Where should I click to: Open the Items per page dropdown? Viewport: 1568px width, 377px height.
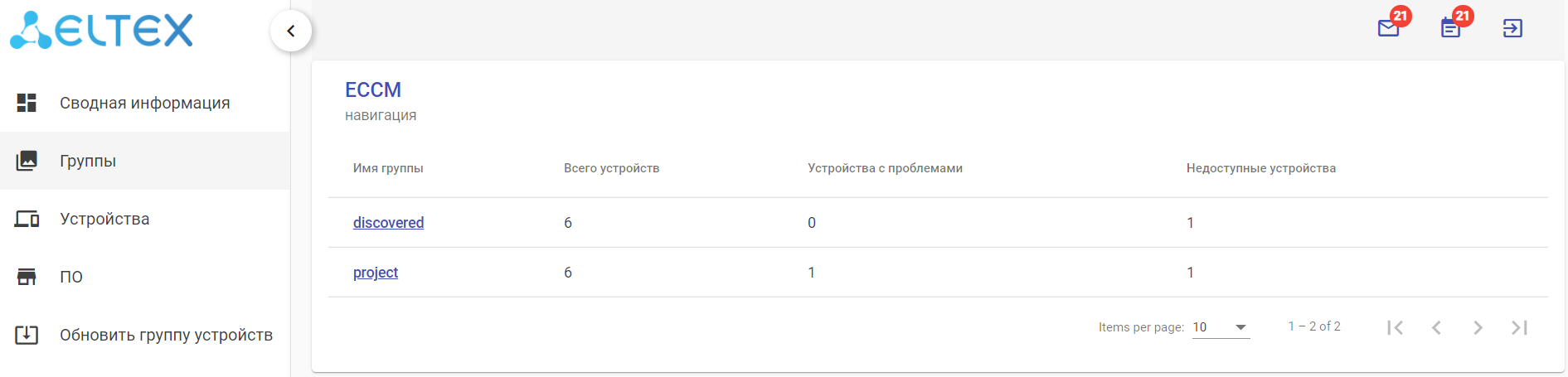1221,327
